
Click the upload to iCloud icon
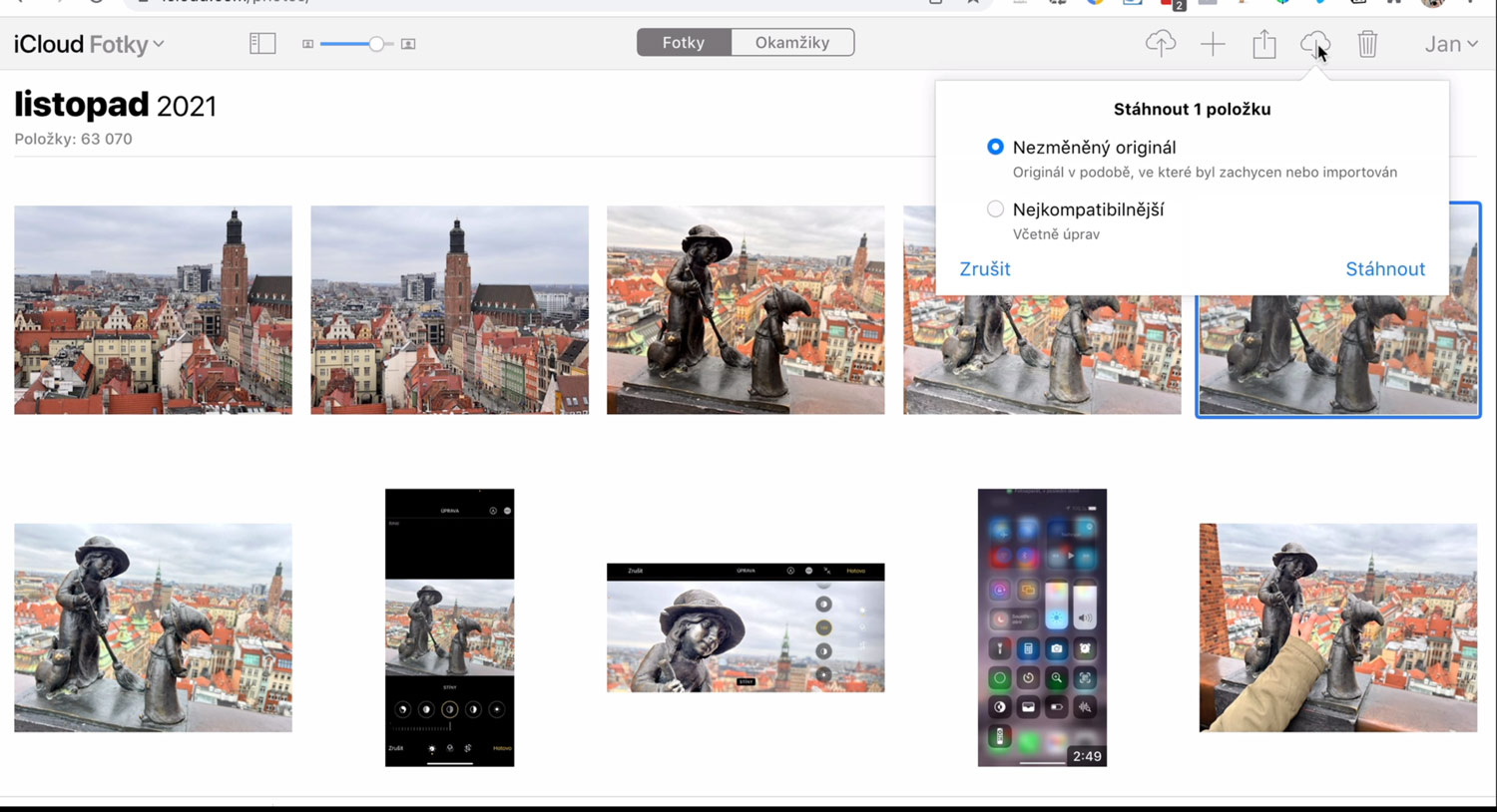click(1160, 44)
